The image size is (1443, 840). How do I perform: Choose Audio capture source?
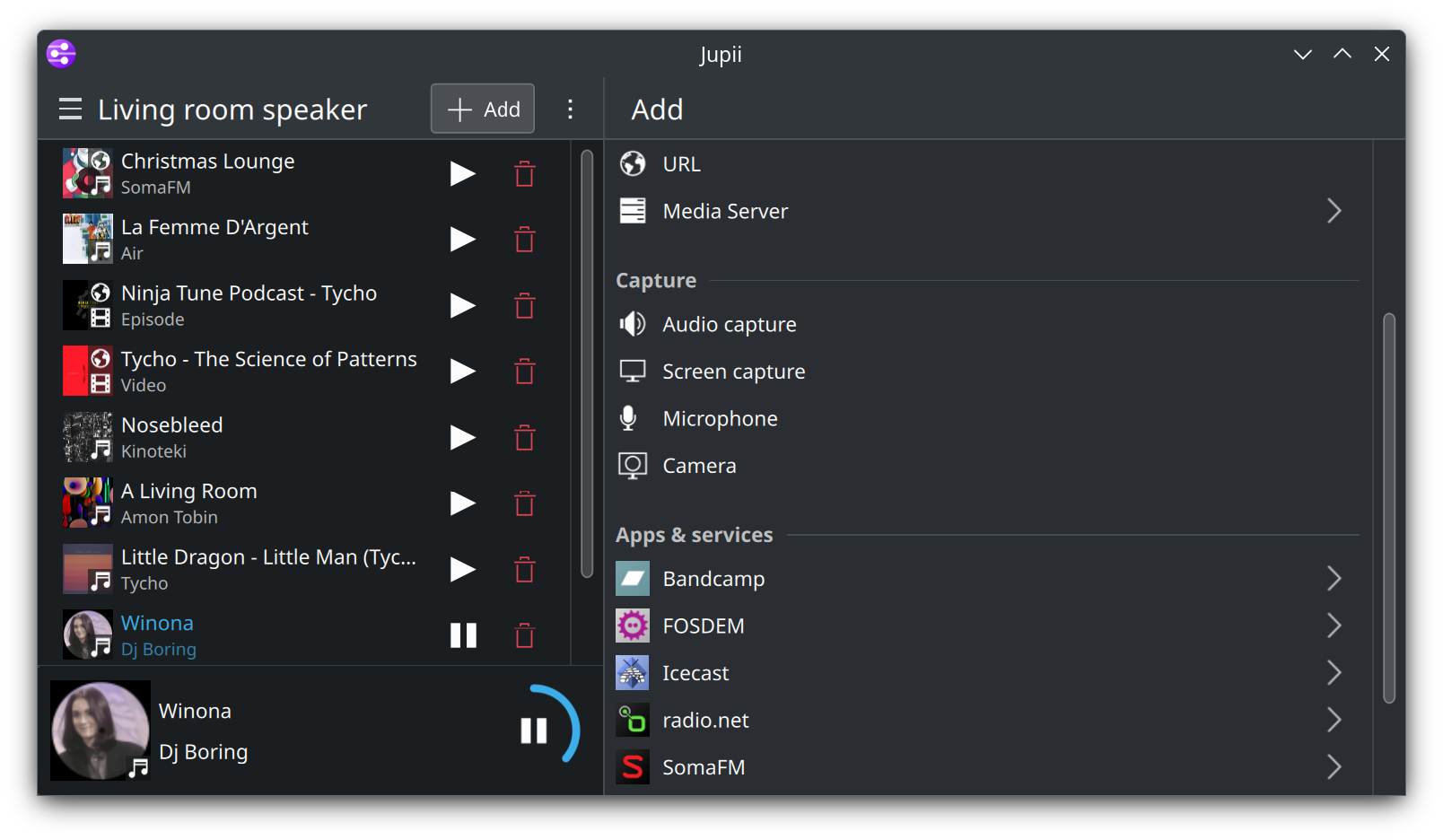(729, 325)
